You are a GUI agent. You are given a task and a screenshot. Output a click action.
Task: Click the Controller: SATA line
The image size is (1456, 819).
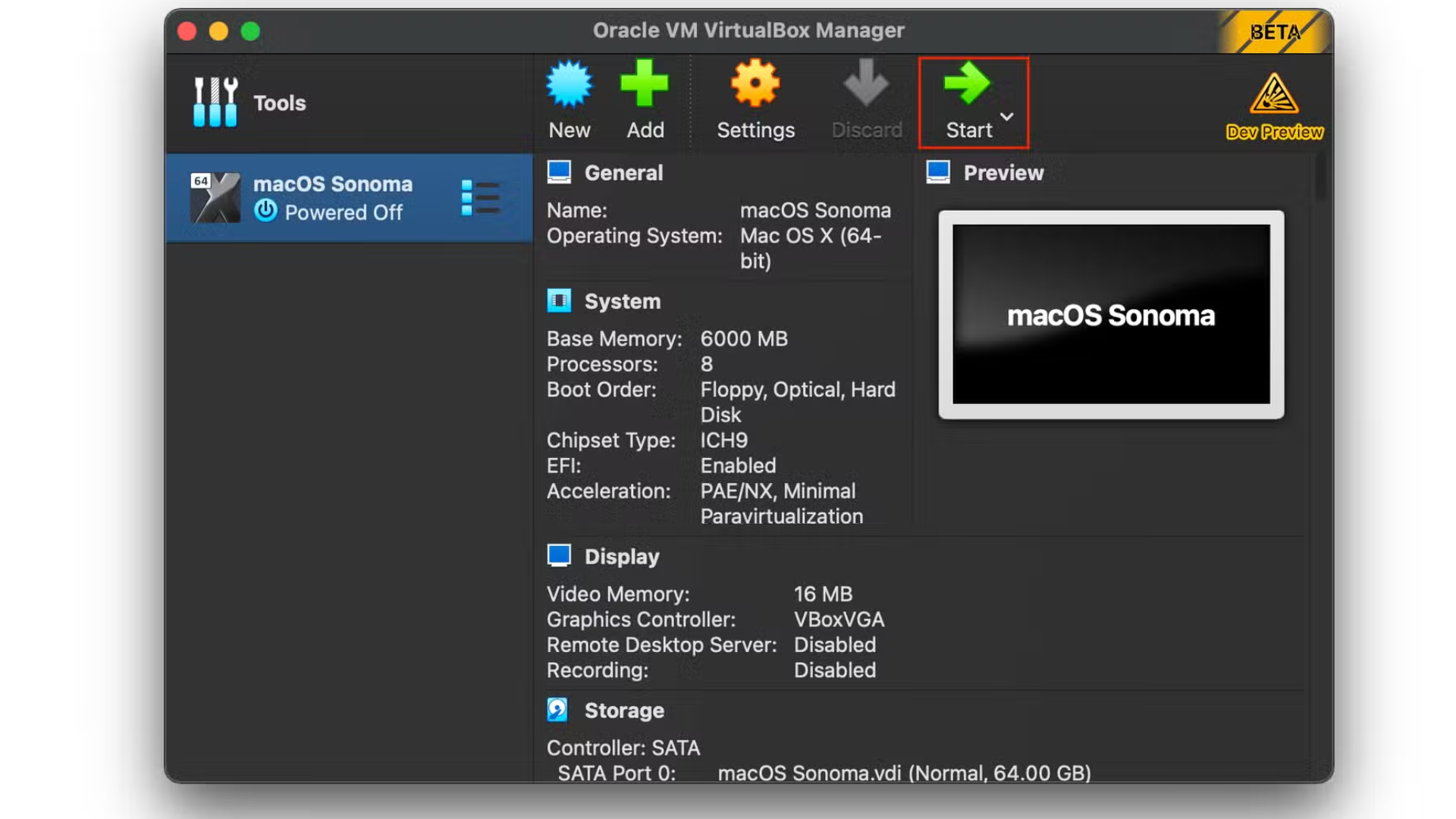coord(623,748)
